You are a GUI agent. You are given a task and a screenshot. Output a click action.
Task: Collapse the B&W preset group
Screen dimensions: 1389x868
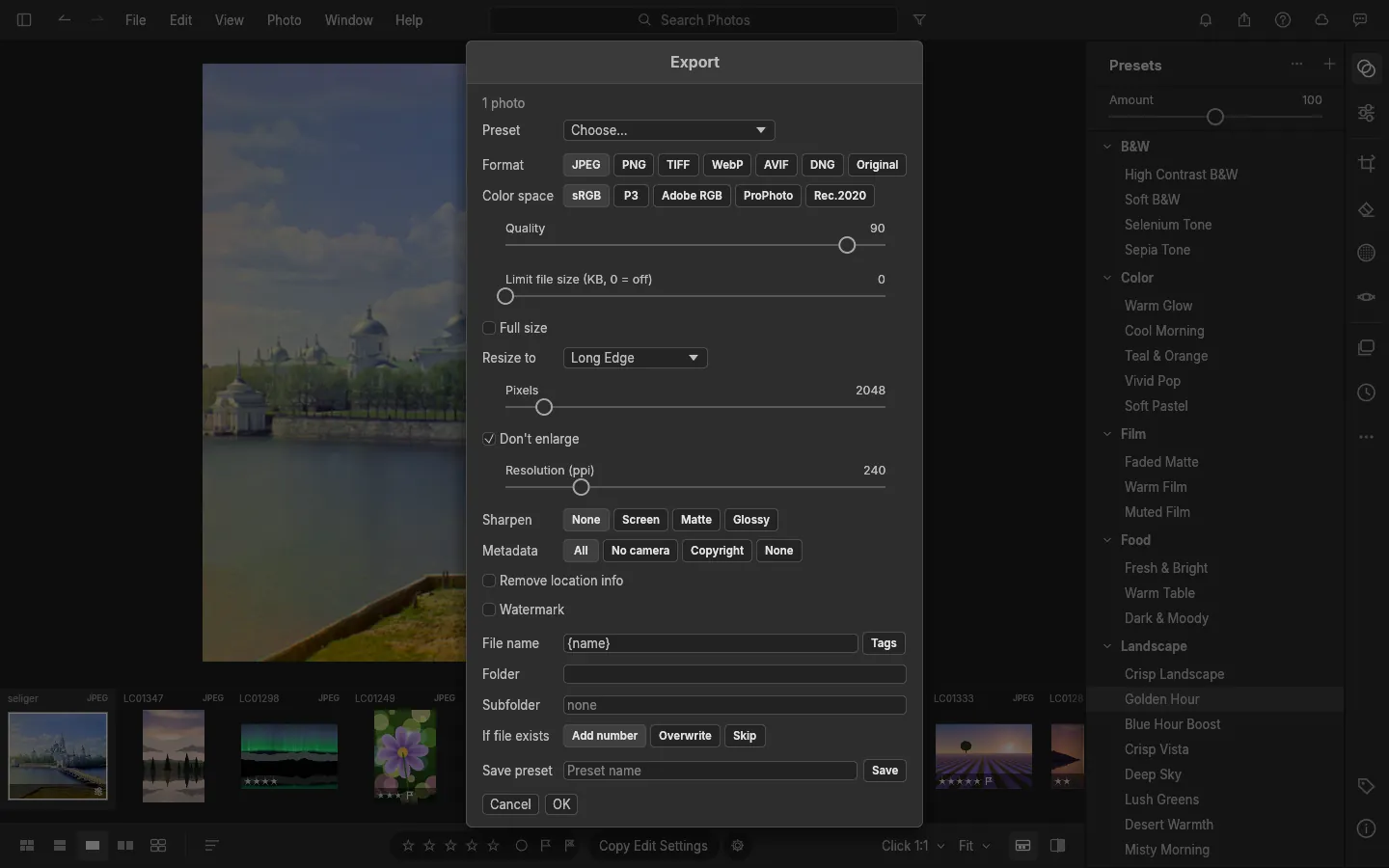(1107, 147)
